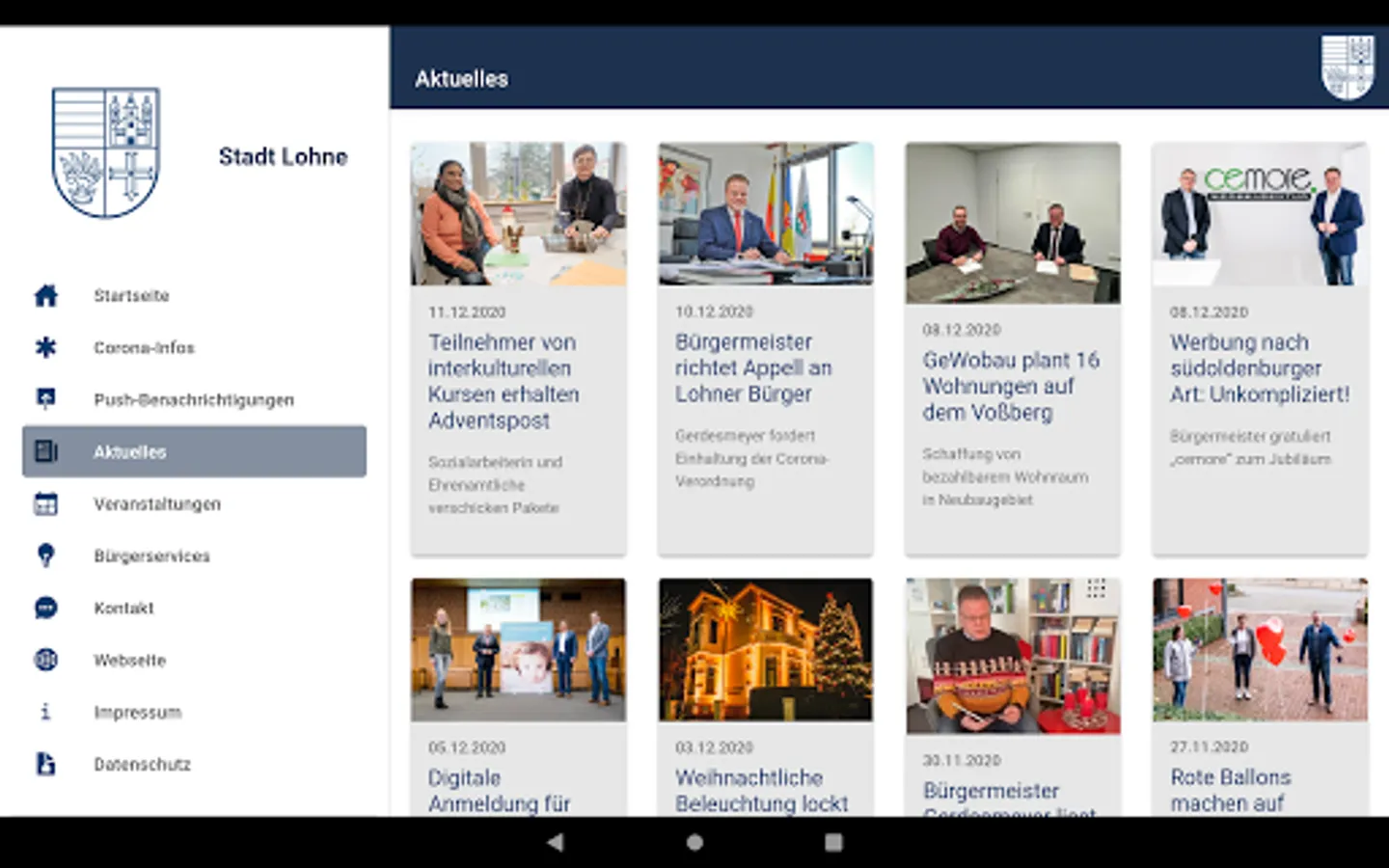Screen dimensions: 1389x868
Task: Open the globe Webseite icon
Action: (x=45, y=660)
